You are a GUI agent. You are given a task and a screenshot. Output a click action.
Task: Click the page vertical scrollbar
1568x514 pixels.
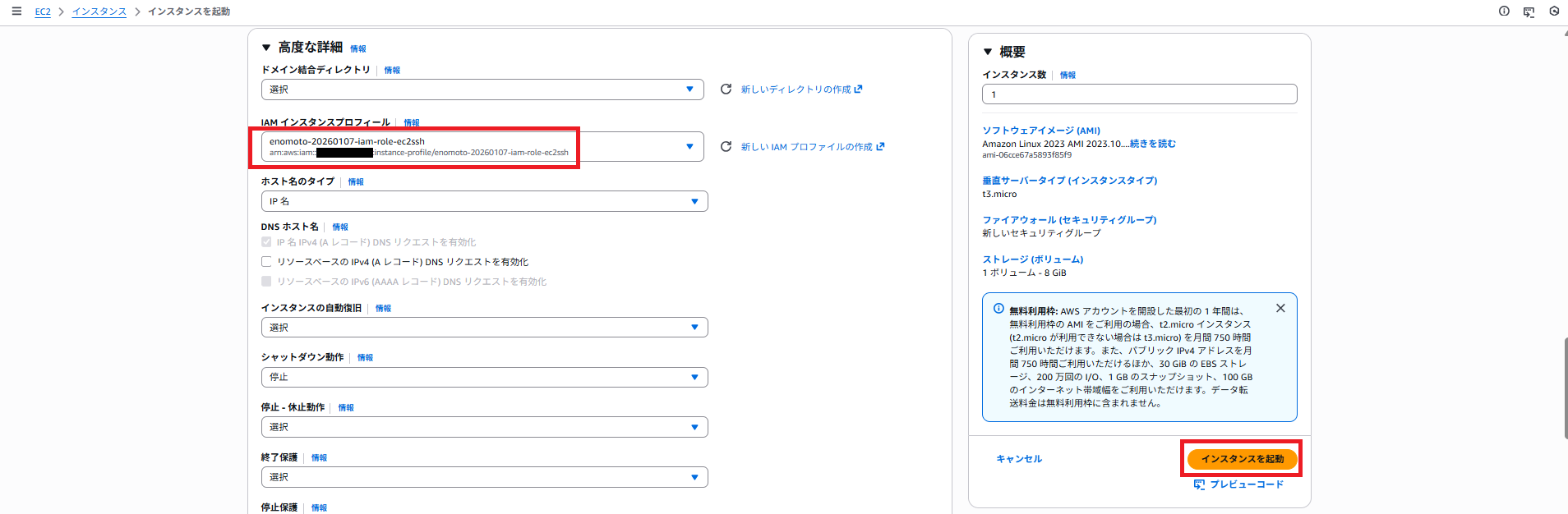tap(1565, 388)
